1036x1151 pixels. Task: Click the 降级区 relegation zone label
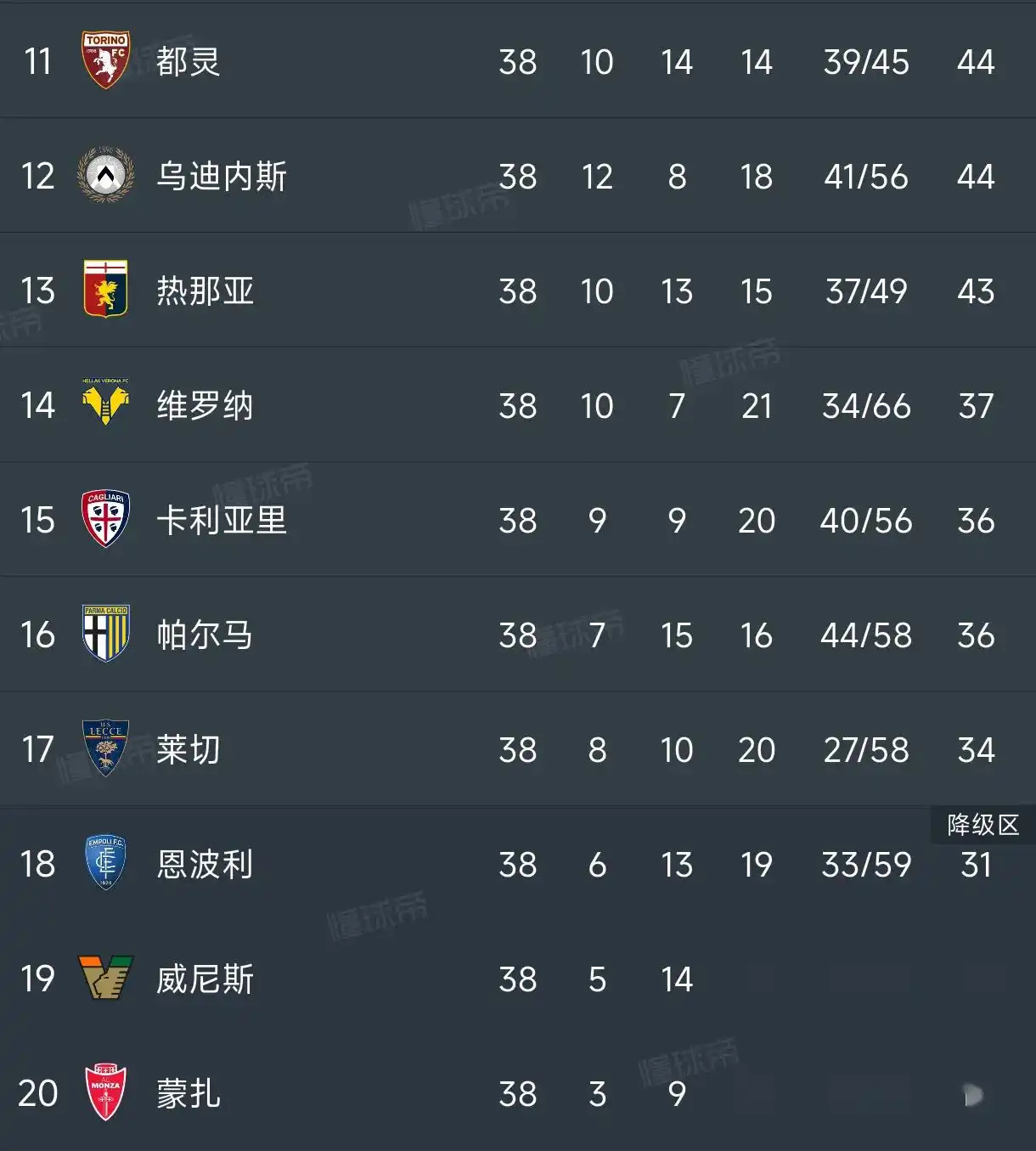pyautogui.click(x=983, y=825)
